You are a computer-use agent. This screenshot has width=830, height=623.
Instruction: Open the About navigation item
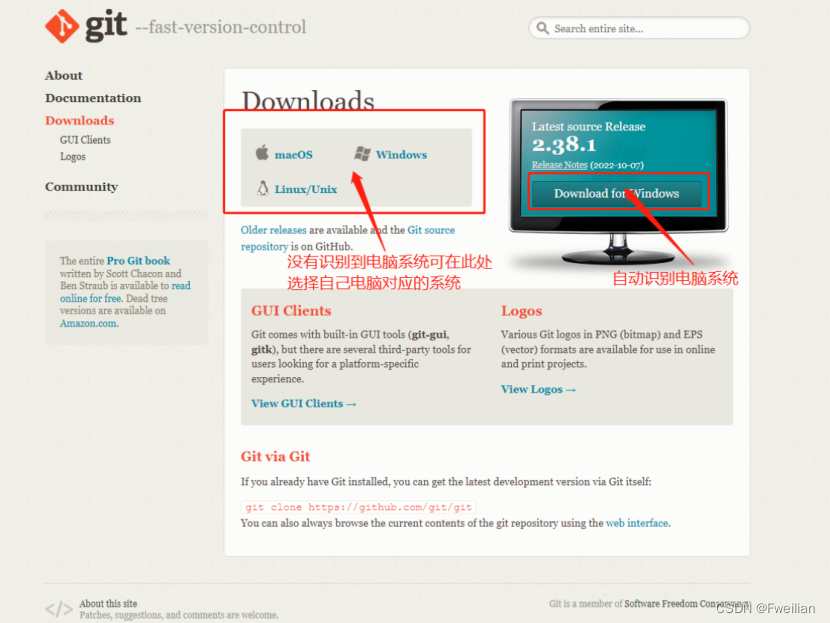(x=64, y=76)
